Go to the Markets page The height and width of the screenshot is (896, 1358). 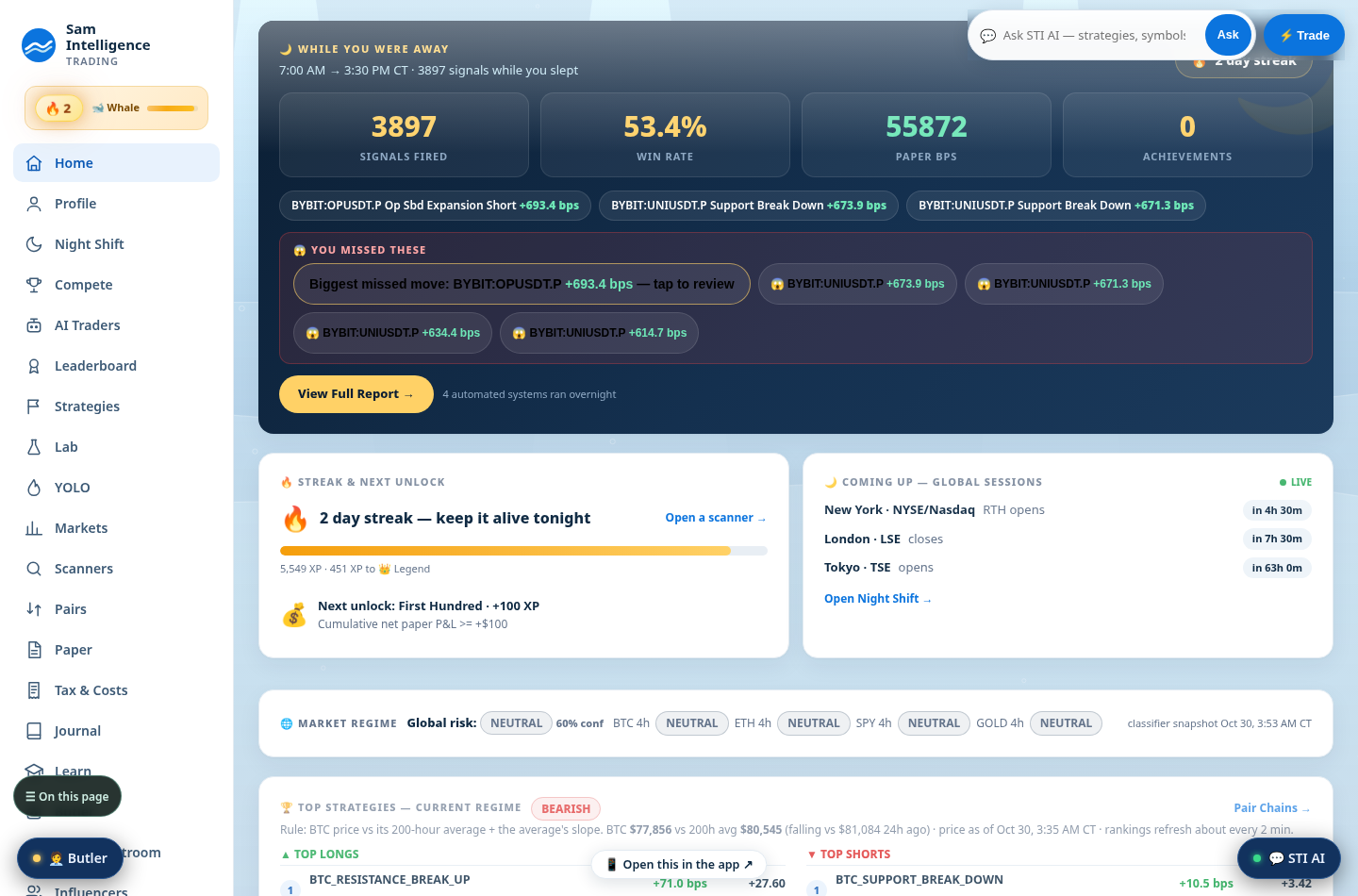116,528
